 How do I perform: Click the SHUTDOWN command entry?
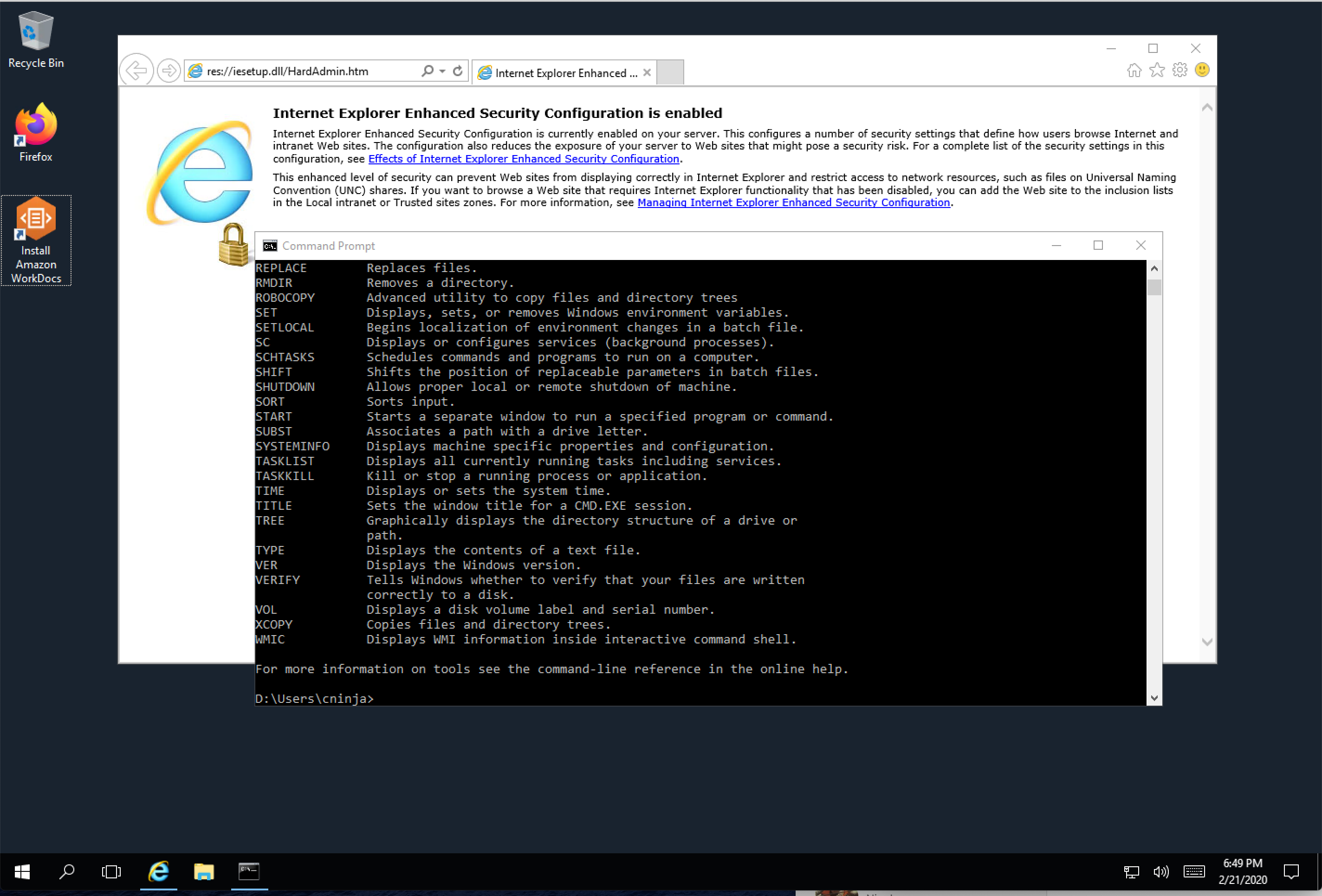pos(285,387)
